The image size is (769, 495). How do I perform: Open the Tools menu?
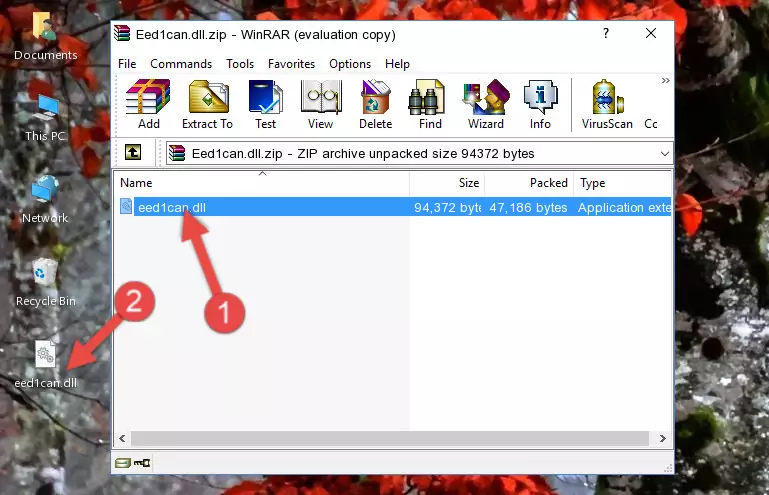[x=240, y=64]
